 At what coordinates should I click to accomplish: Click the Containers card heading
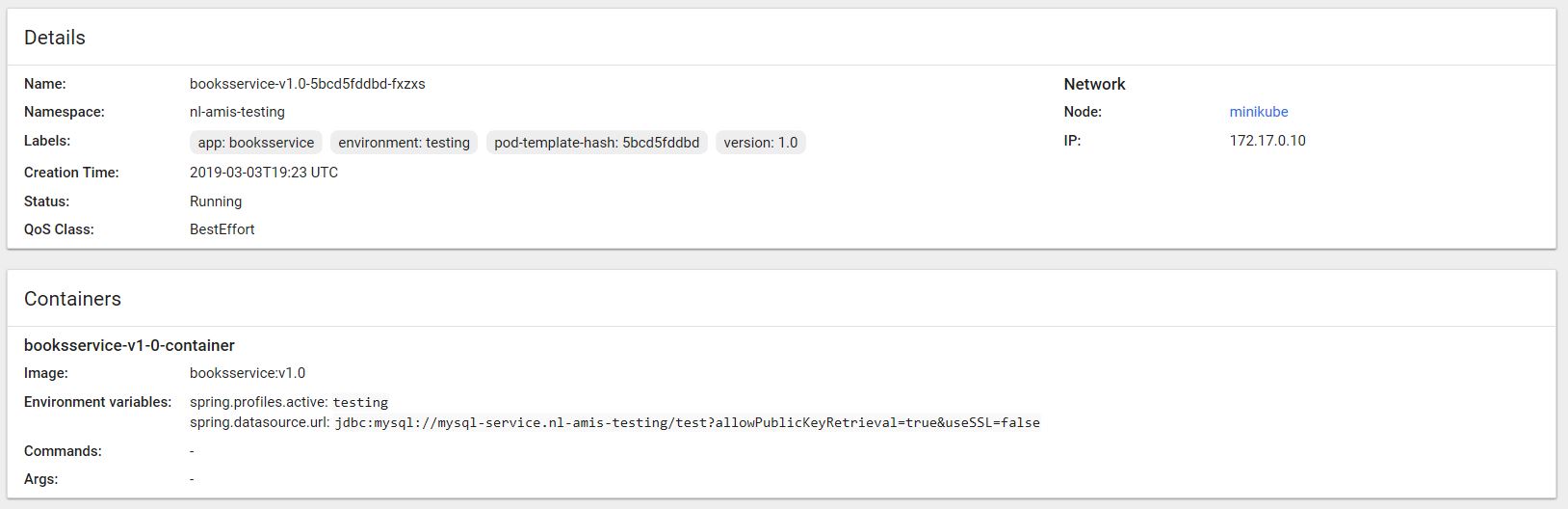[72, 299]
